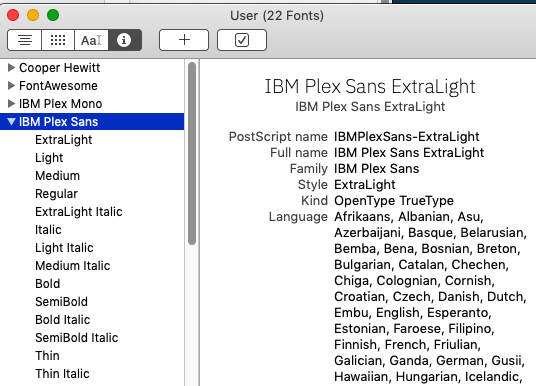The width and height of the screenshot is (536, 386).
Task: Expand the IBM Plex Mono family
Action: point(11,103)
